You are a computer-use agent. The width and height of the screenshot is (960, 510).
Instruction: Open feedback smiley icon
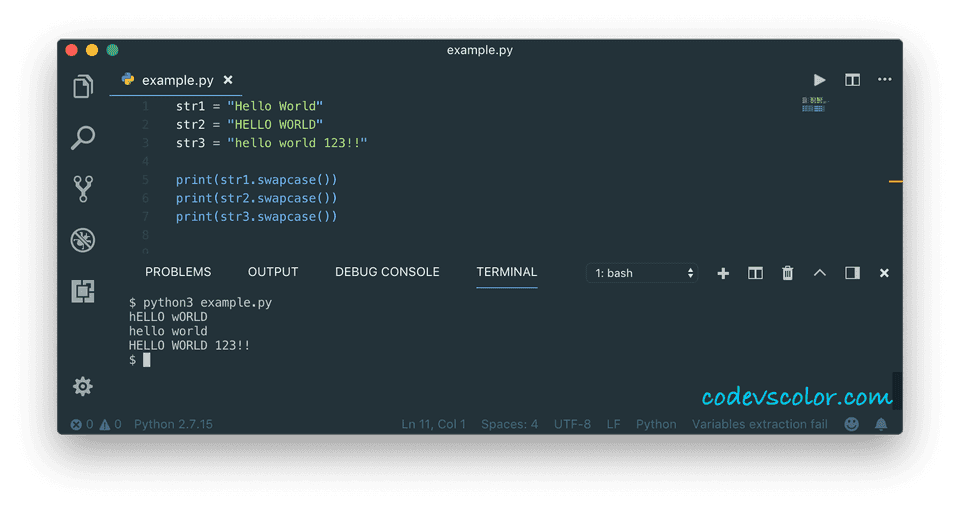point(852,424)
